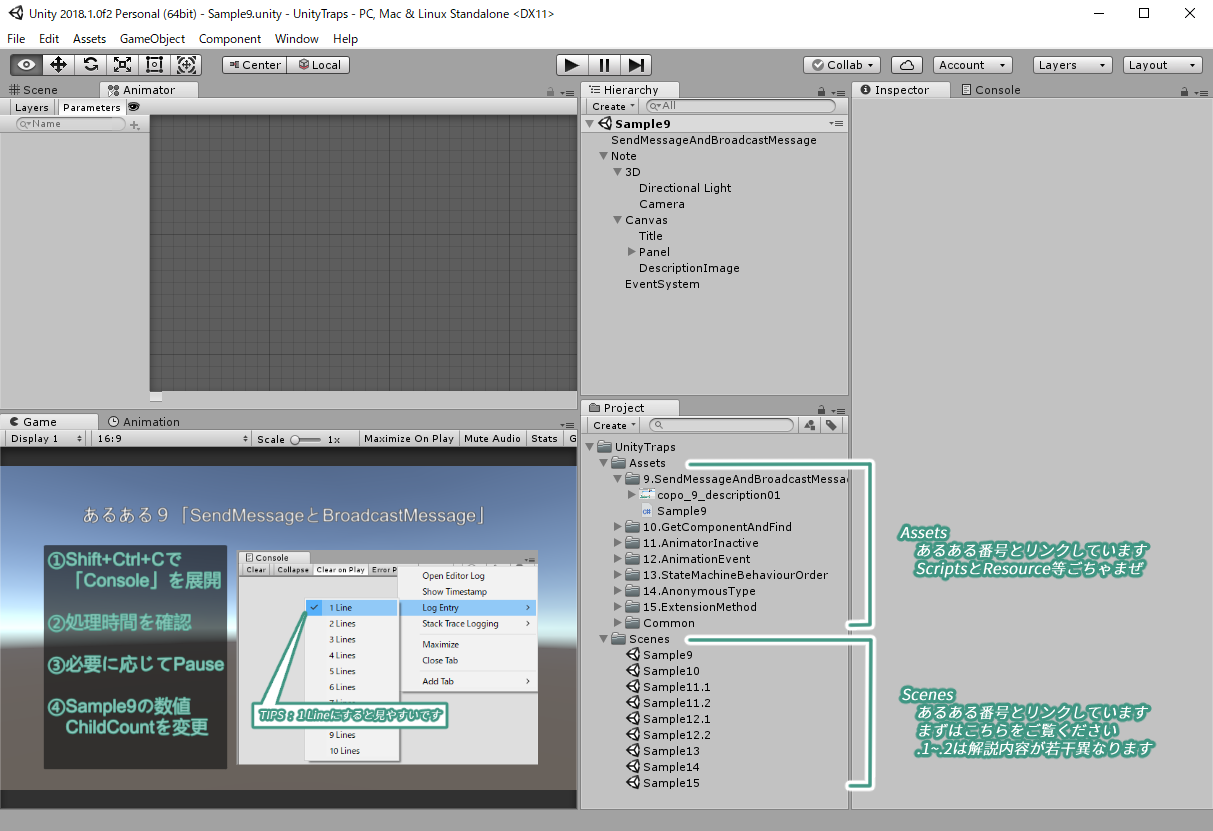Open the Cloud services panel icon

pos(906,65)
